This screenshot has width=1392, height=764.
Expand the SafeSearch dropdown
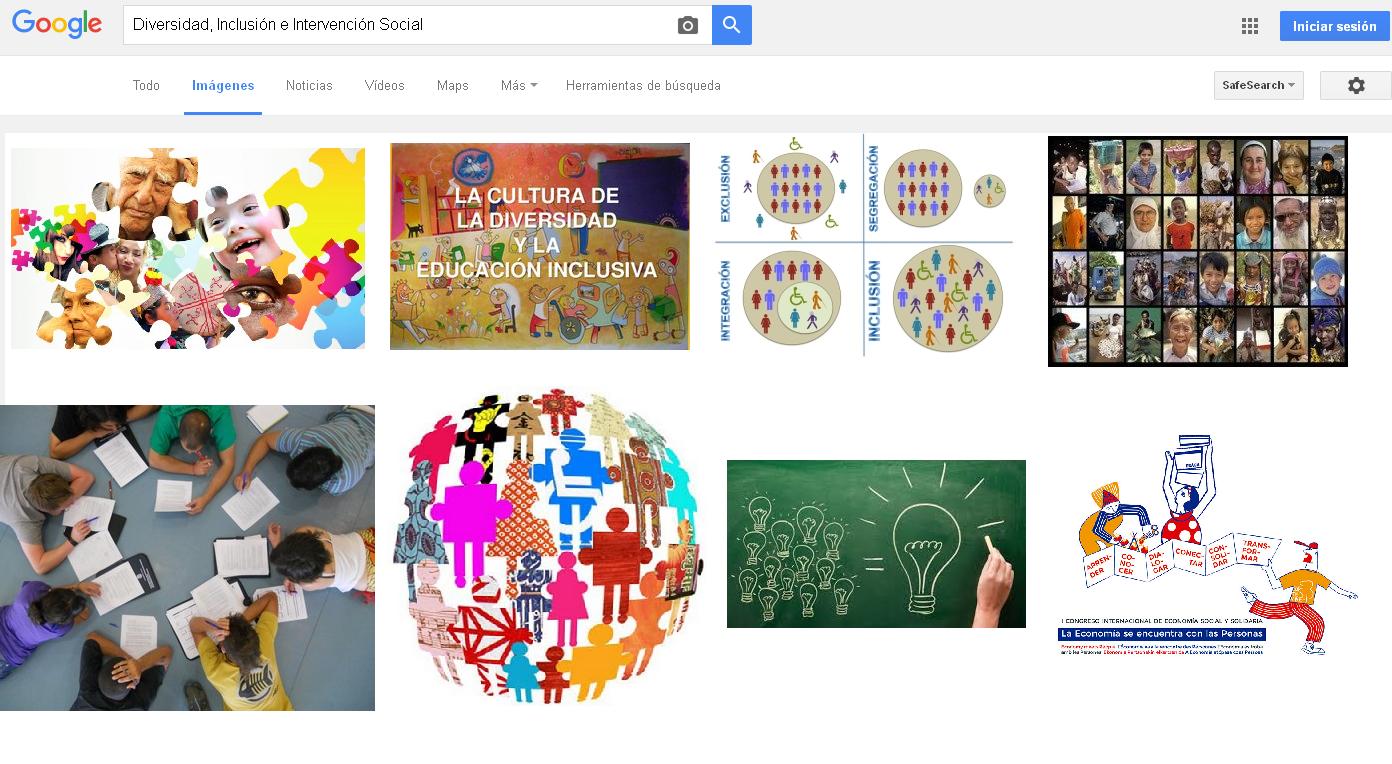click(1259, 86)
